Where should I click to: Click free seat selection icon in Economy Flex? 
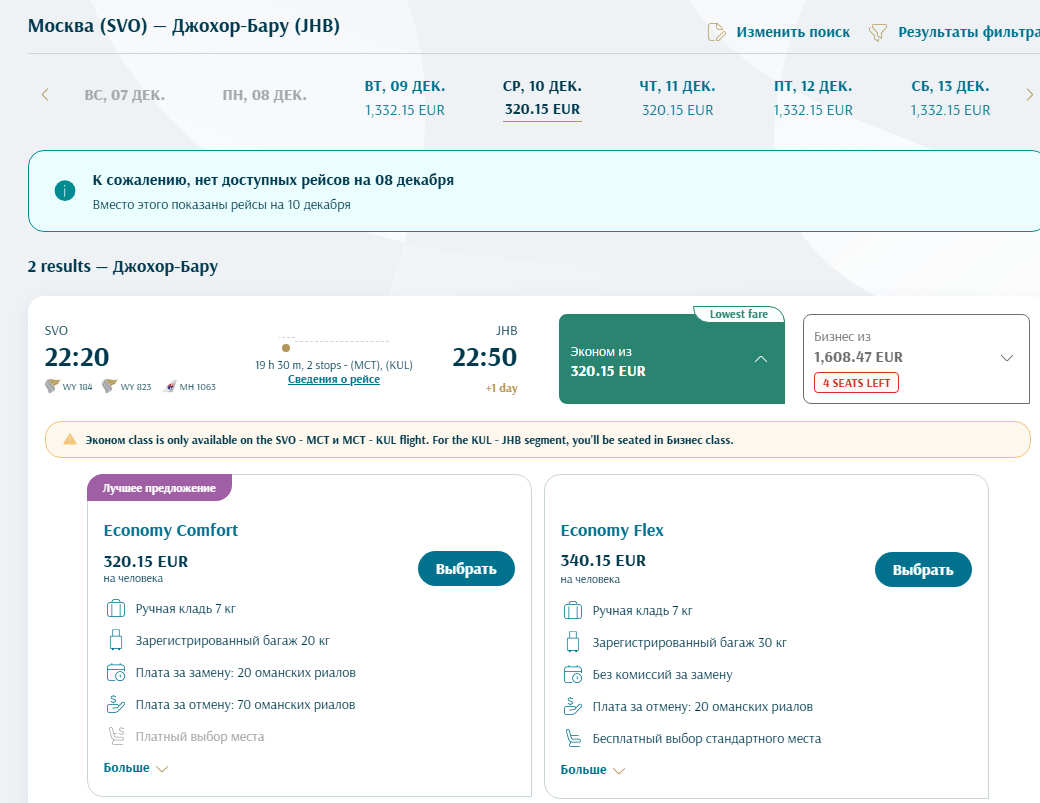(572, 737)
